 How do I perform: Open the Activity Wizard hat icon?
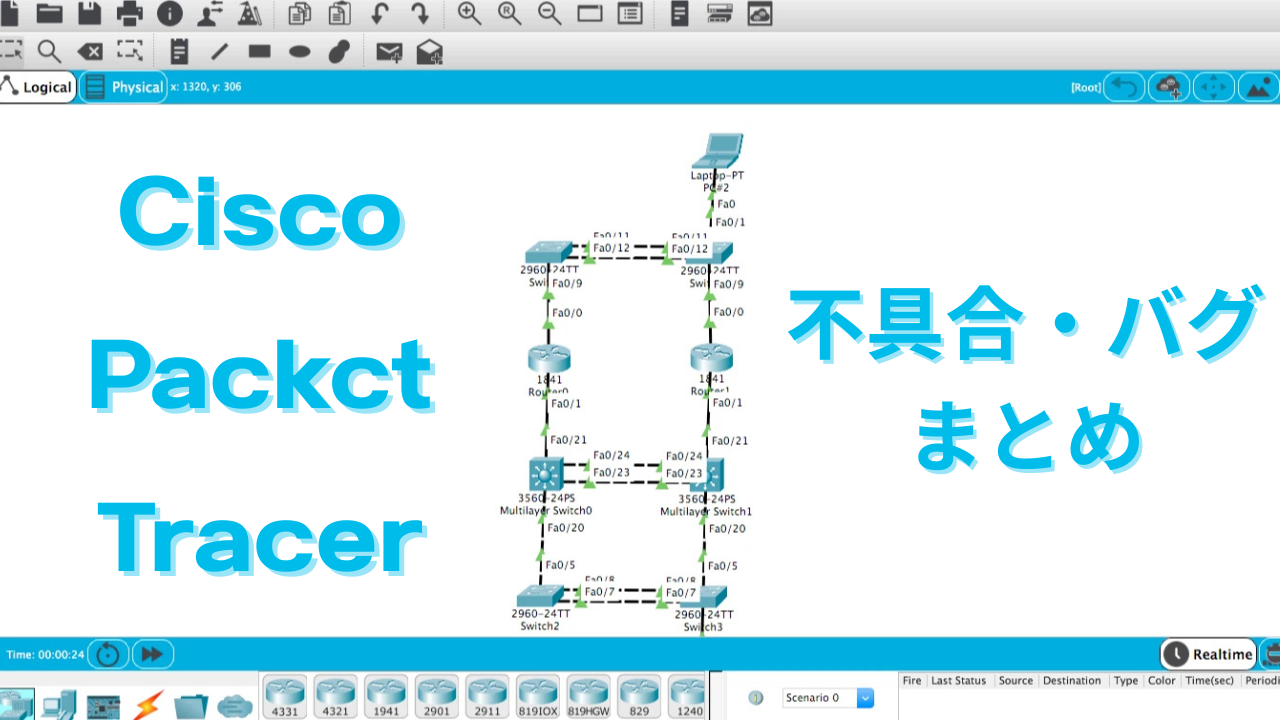pyautogui.click(x=250, y=13)
